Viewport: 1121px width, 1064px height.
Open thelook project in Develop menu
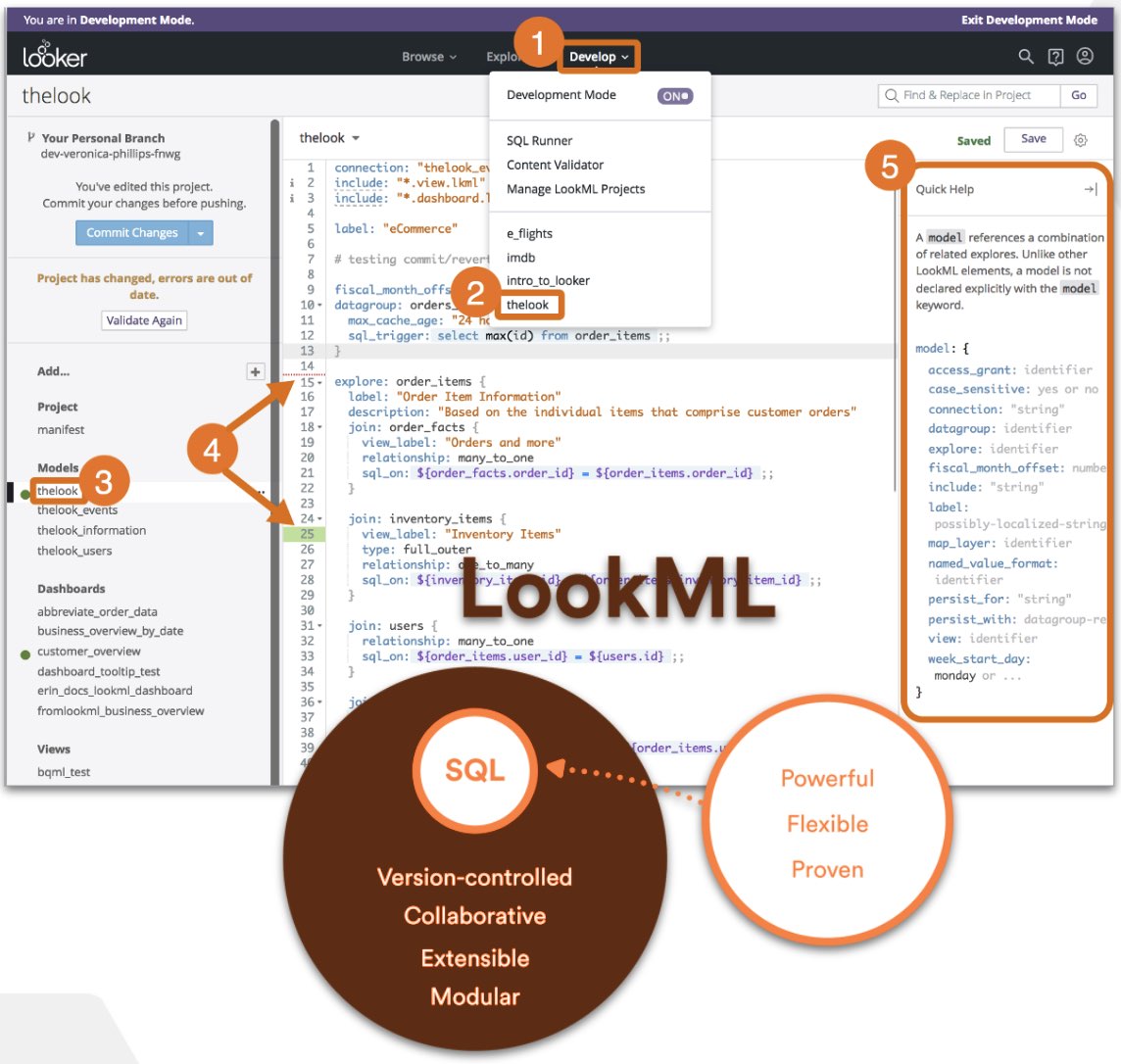[x=527, y=305]
